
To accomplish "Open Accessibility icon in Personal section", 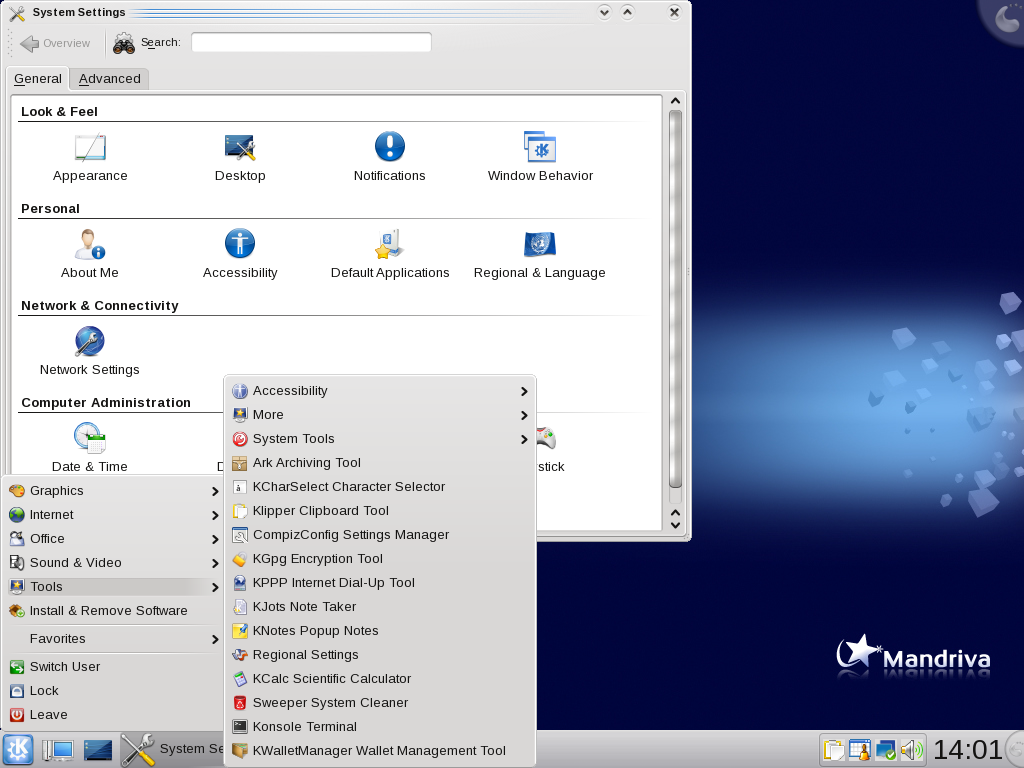I will point(240,244).
